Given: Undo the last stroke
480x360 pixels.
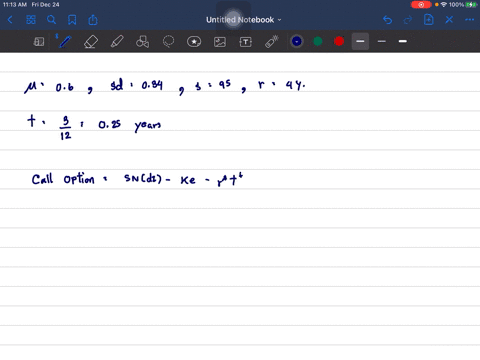Looking at the screenshot, I should [x=387, y=20].
